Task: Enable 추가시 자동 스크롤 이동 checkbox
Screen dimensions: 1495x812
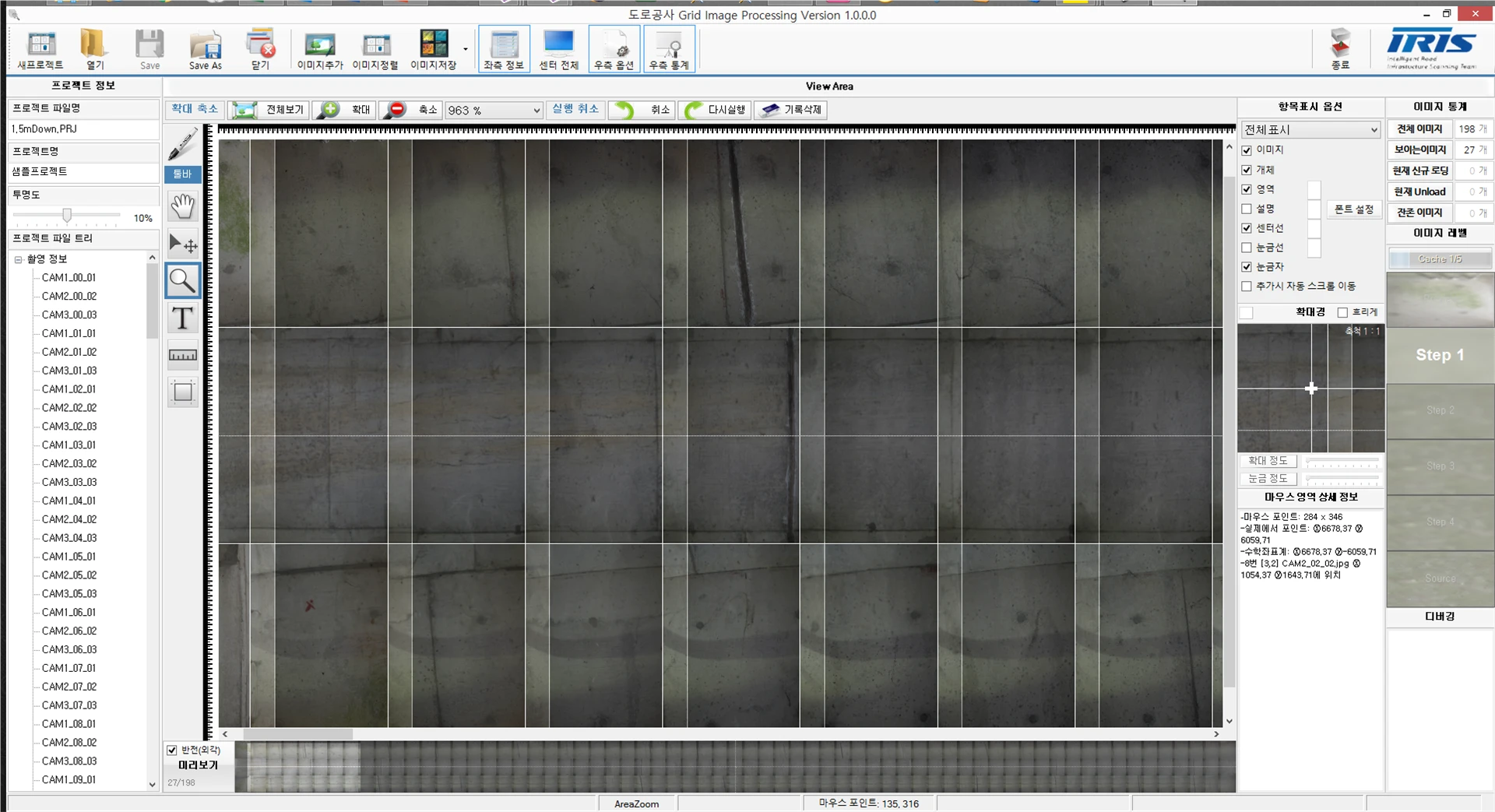Action: coord(1247,286)
